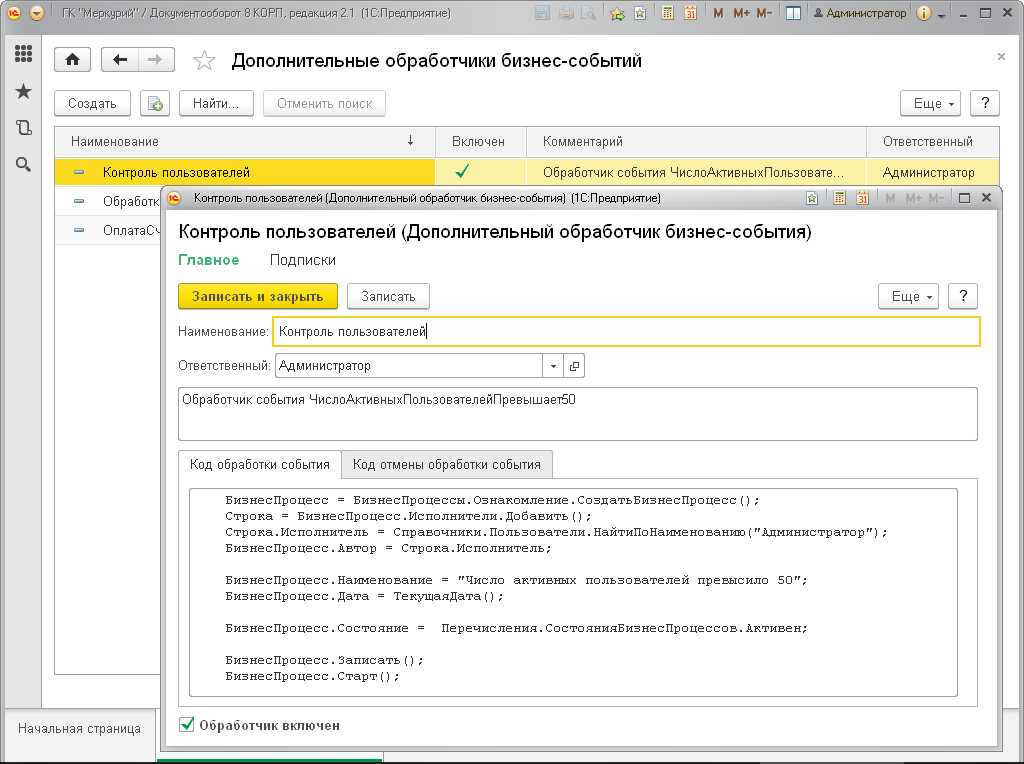This screenshot has height=764, width=1024.
Task: Open the Начальная страница bottom tab
Action: click(x=79, y=729)
